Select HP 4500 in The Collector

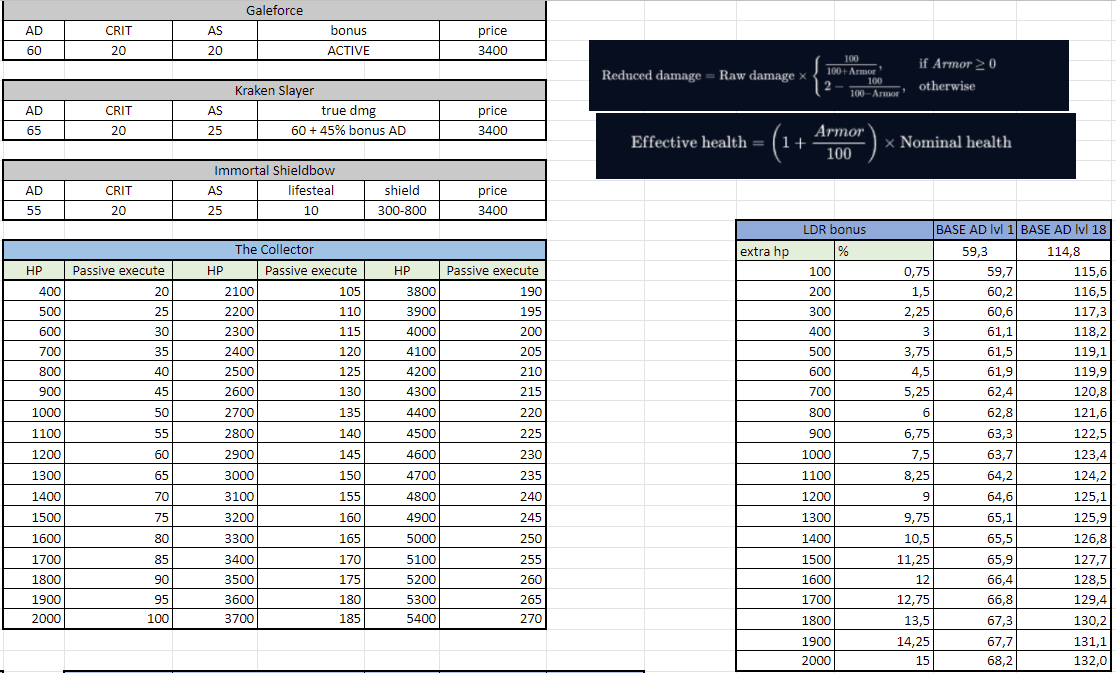(x=401, y=433)
